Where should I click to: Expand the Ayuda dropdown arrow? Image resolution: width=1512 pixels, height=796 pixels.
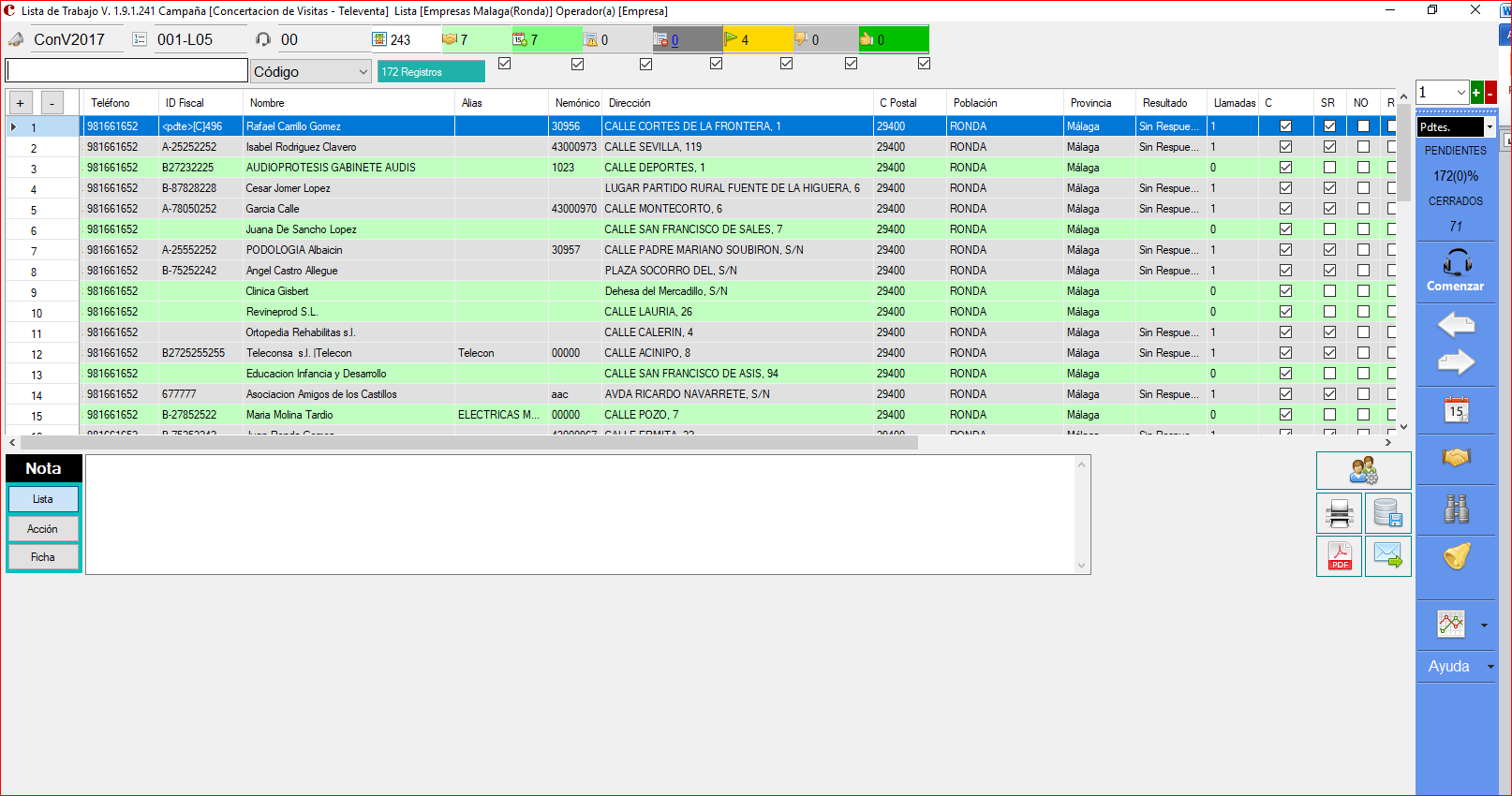1490,667
